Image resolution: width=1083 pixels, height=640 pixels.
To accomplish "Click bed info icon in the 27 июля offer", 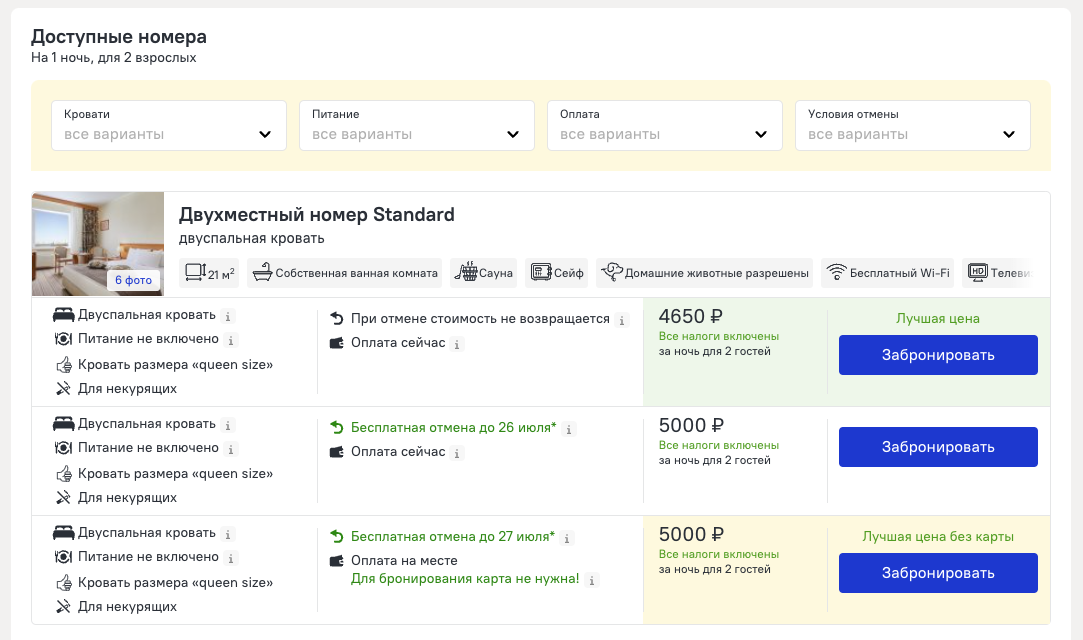I will point(228,534).
